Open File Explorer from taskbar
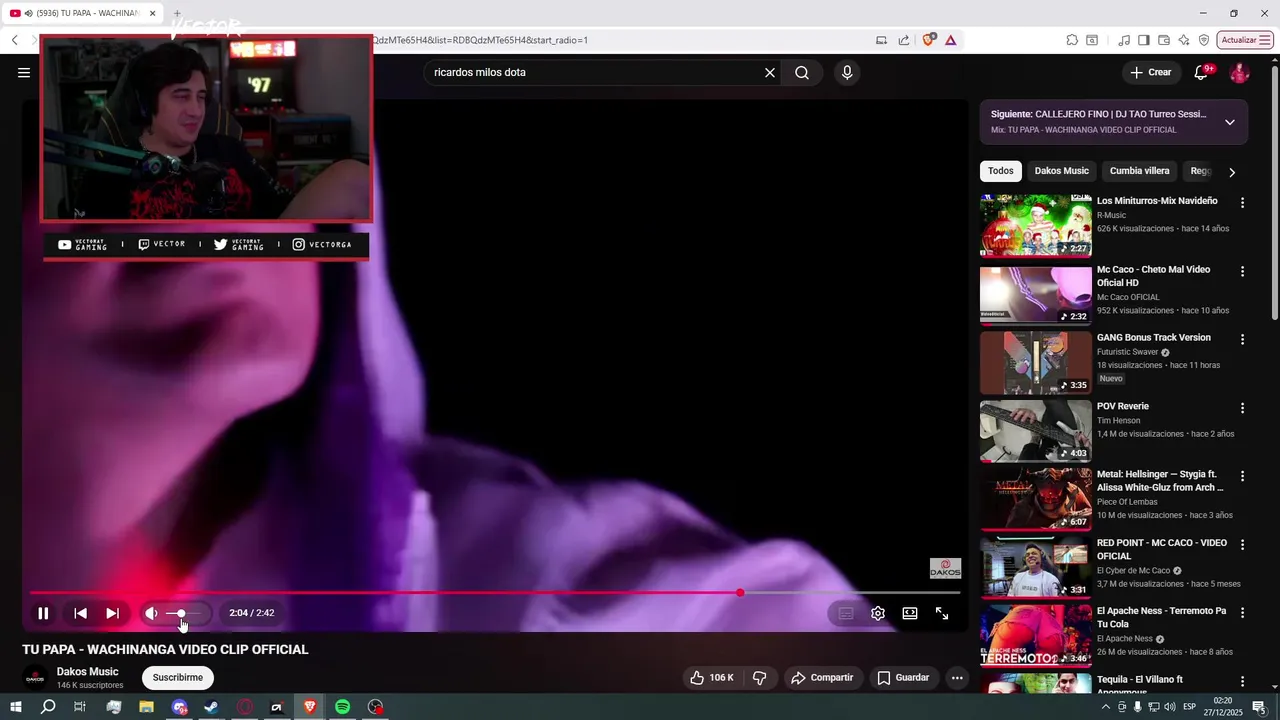This screenshot has width=1280, height=720. [x=146, y=707]
